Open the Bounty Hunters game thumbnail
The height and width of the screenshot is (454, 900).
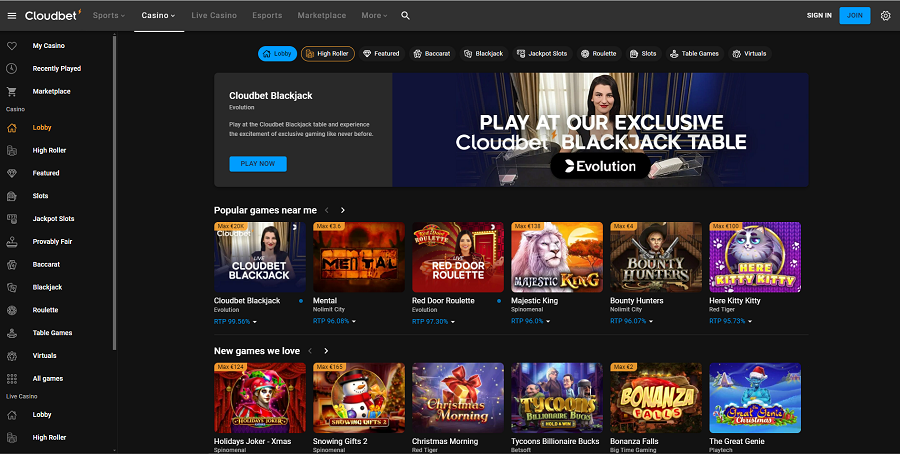(656, 257)
